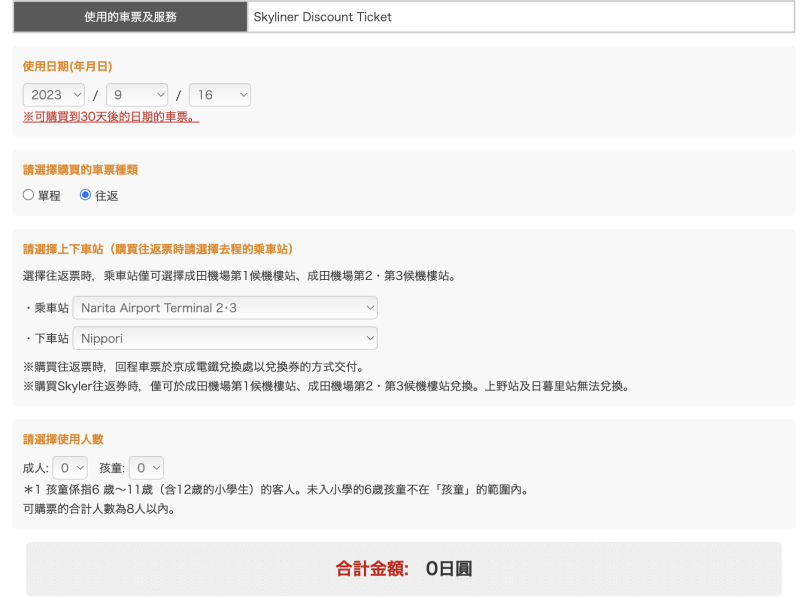Image resolution: width=807 pixels, height=597 pixels.
Task: Click the 合計金額 0日圓 total display
Action: point(404,569)
